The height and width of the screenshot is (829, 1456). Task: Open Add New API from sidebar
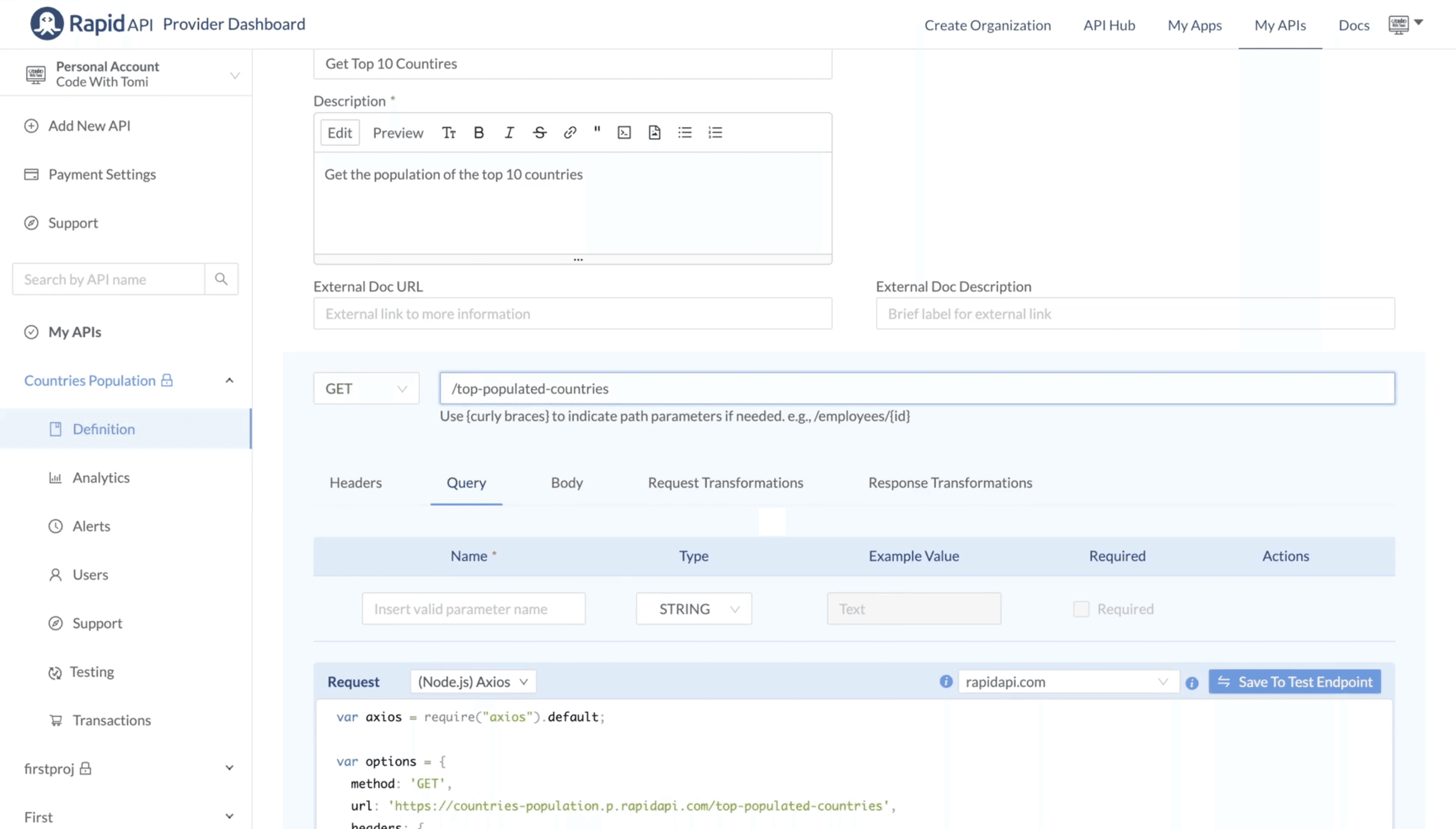coord(77,125)
